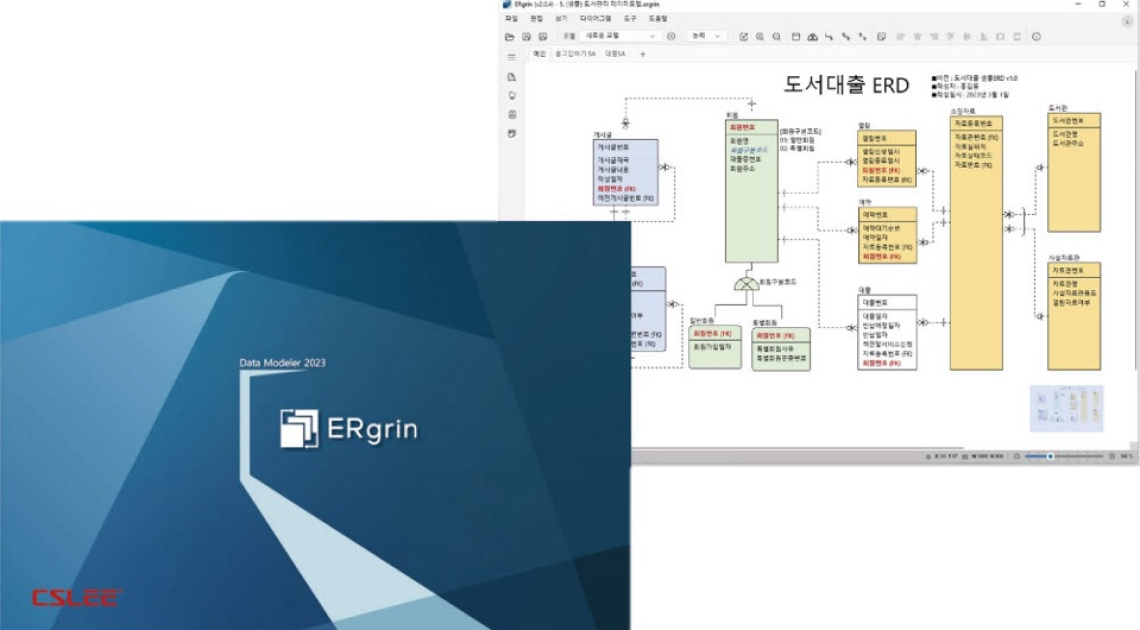Click zoom plus icon in status bar
Viewport: 1140px width, 630px height.
click(1112, 456)
